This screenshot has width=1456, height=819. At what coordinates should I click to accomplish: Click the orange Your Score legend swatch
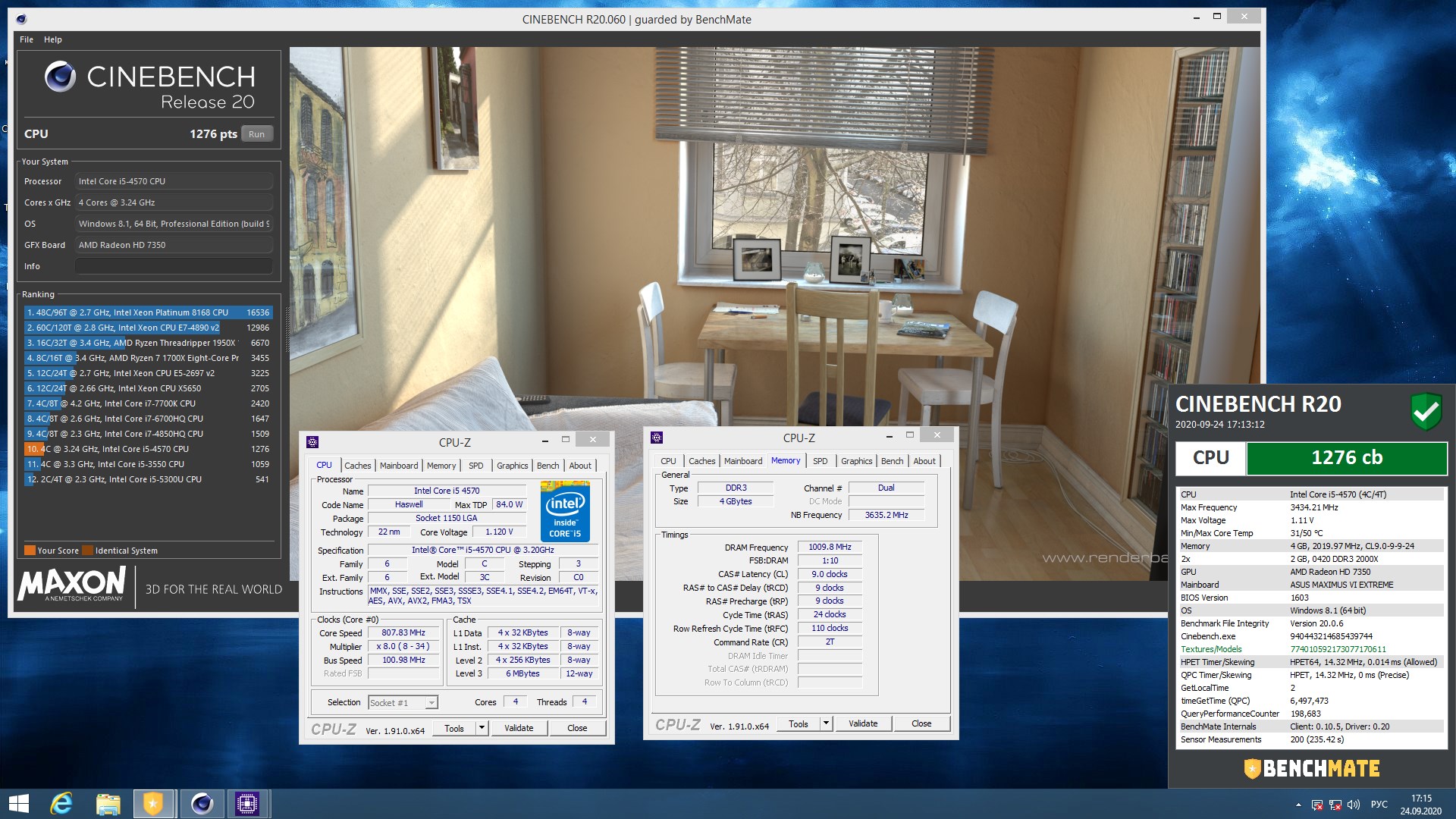(30, 551)
